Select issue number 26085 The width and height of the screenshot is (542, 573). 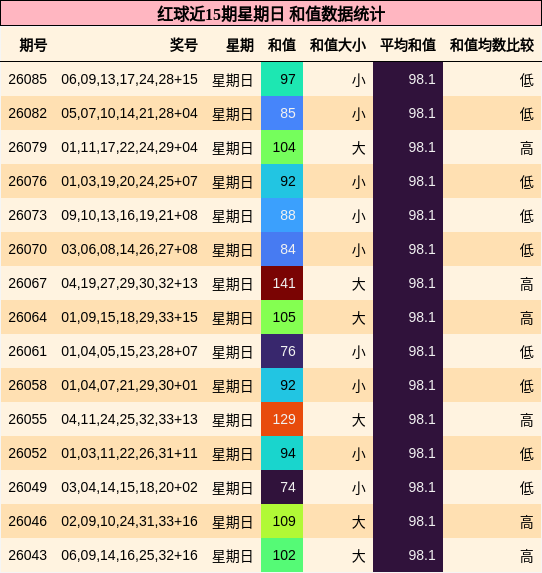pos(27,79)
